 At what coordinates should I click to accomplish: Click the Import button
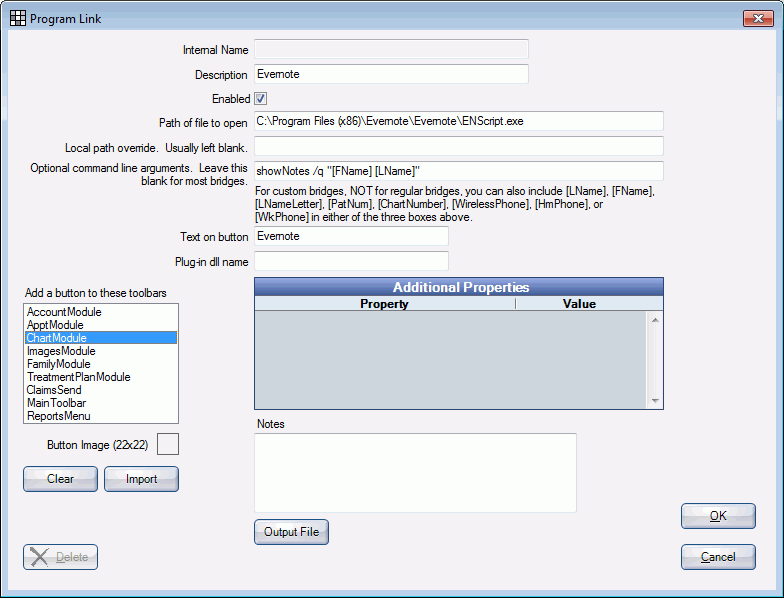point(142,479)
